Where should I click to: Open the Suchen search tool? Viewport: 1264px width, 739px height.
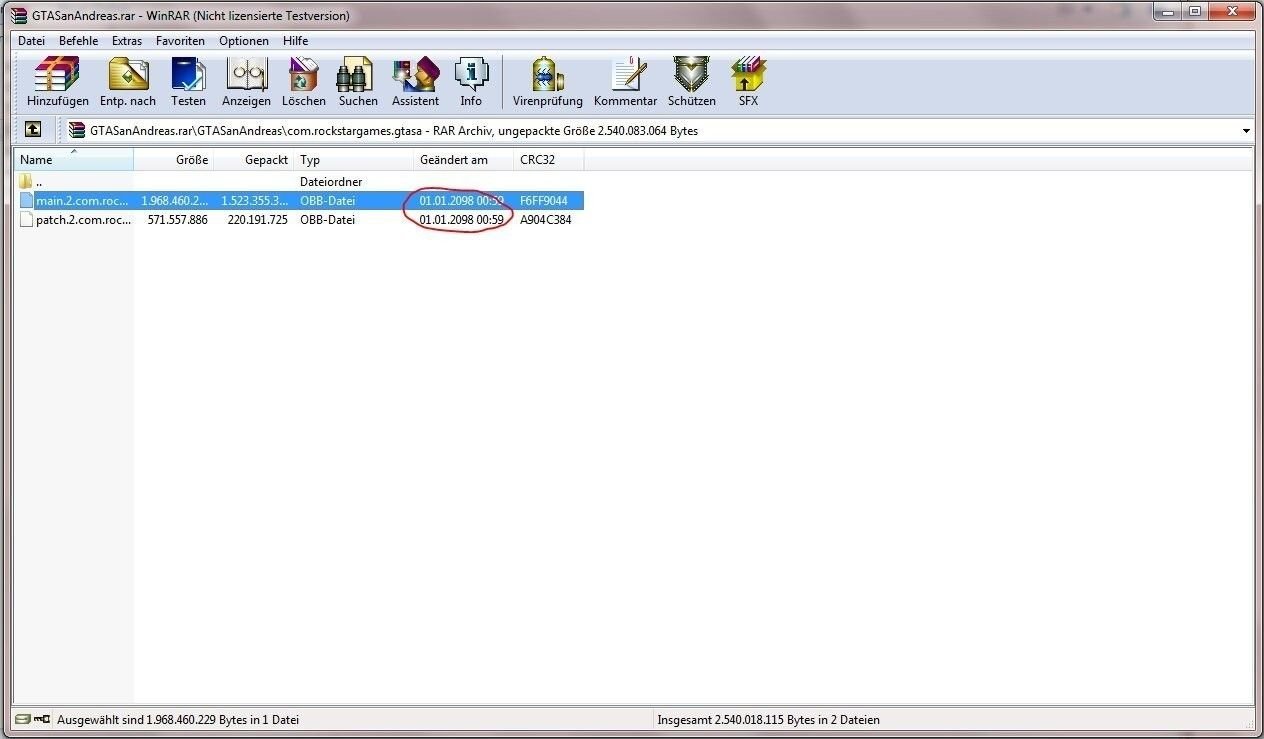pos(358,82)
